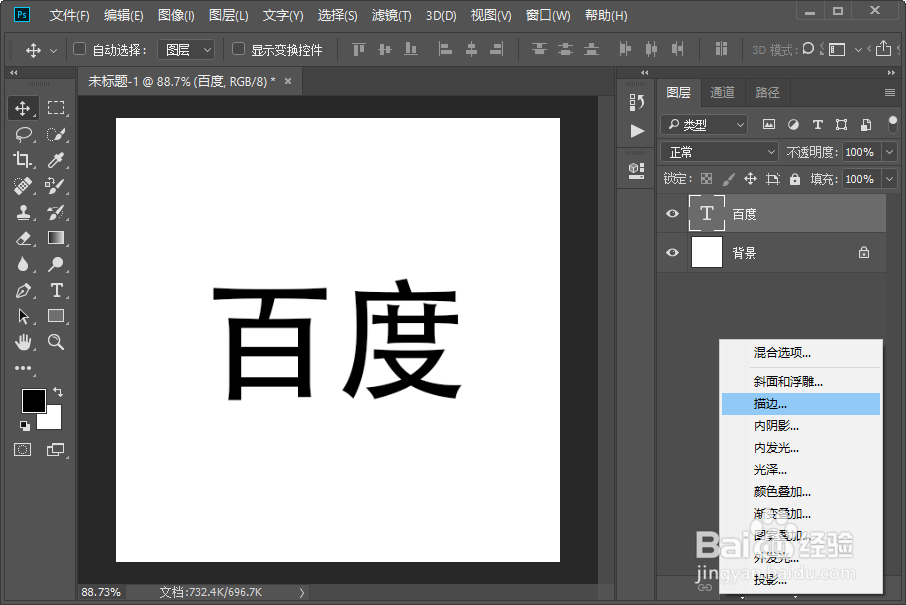The height and width of the screenshot is (605, 906).
Task: Select the Pen tool
Action: (23, 290)
